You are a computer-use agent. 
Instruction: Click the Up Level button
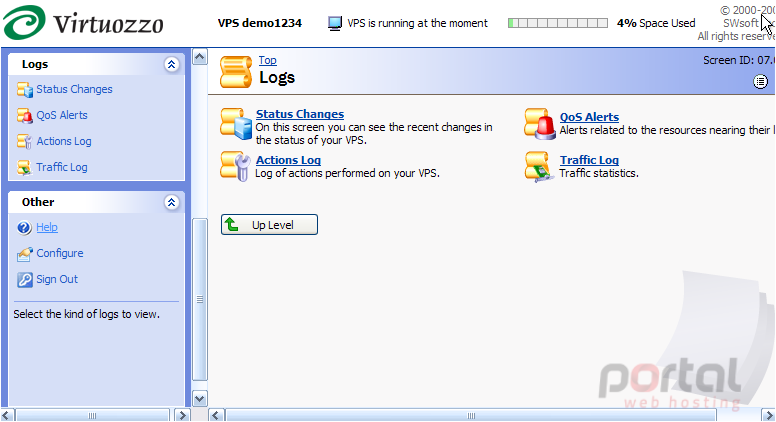click(x=269, y=225)
